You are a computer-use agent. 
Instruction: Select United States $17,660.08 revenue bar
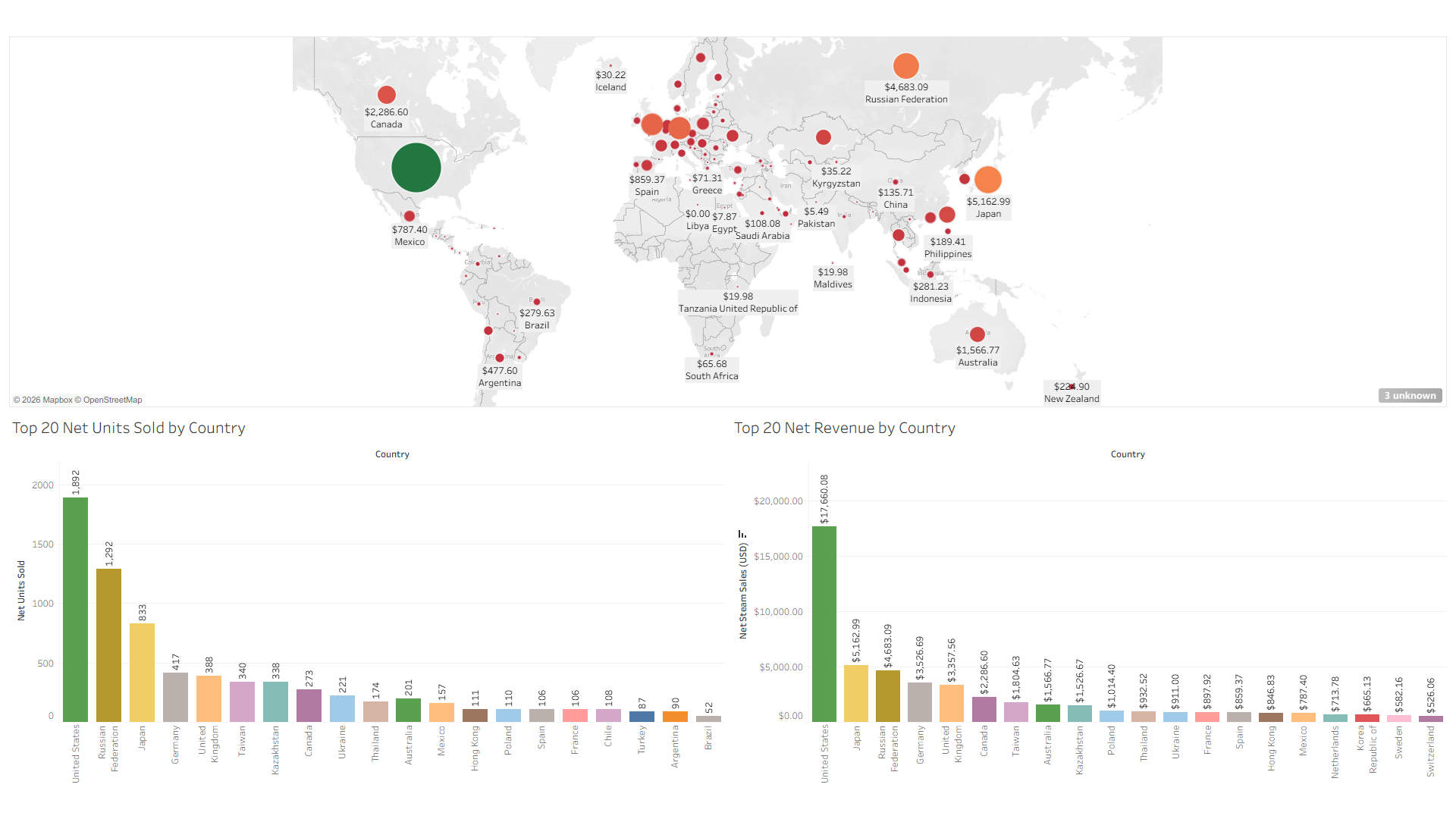click(x=824, y=623)
